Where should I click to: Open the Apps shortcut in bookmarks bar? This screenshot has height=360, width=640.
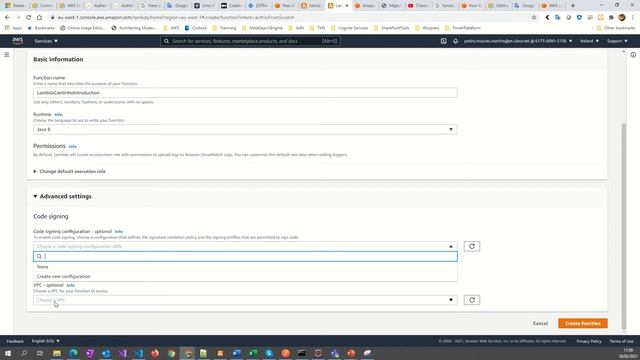point(13,28)
